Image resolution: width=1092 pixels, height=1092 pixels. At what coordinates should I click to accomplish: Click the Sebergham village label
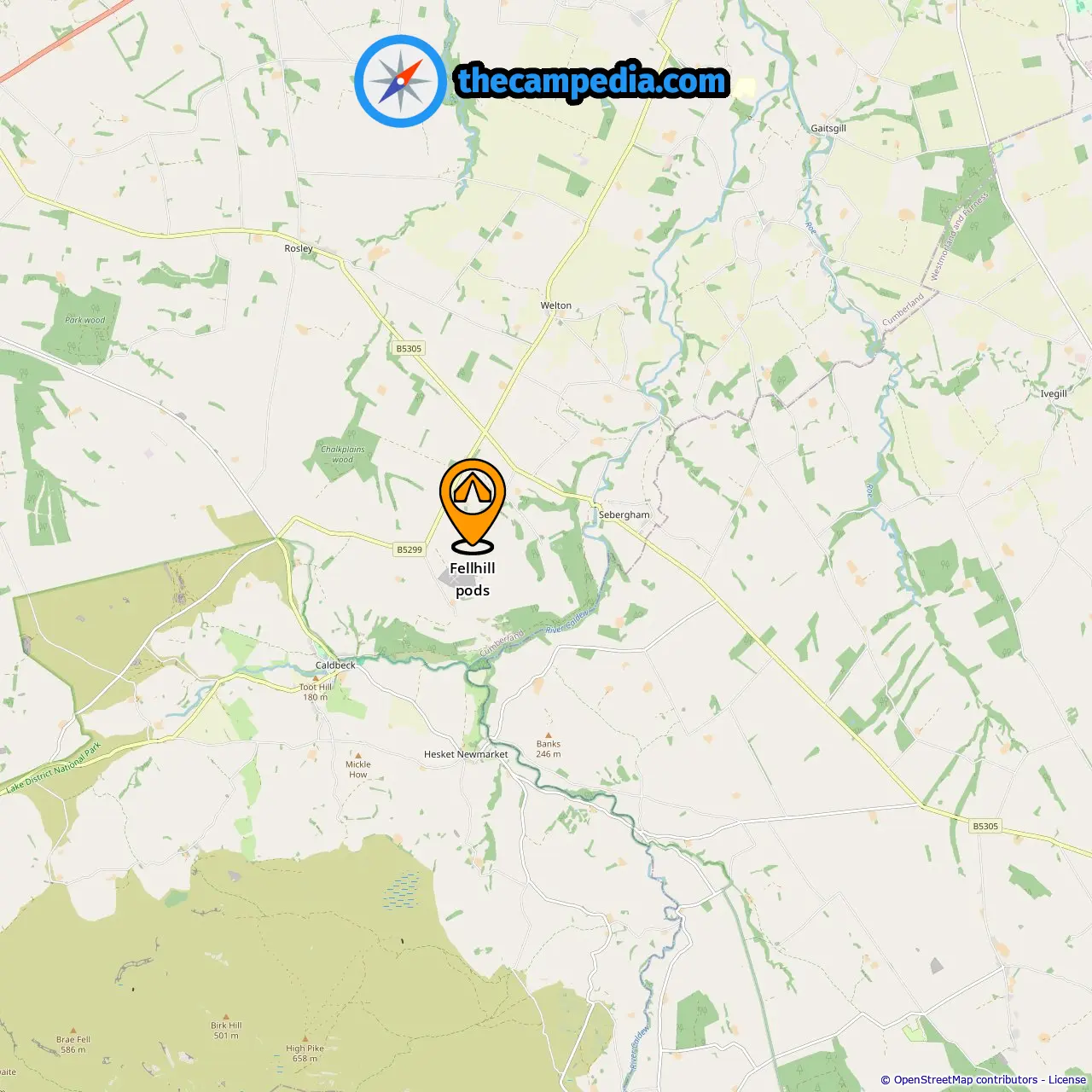point(624,514)
